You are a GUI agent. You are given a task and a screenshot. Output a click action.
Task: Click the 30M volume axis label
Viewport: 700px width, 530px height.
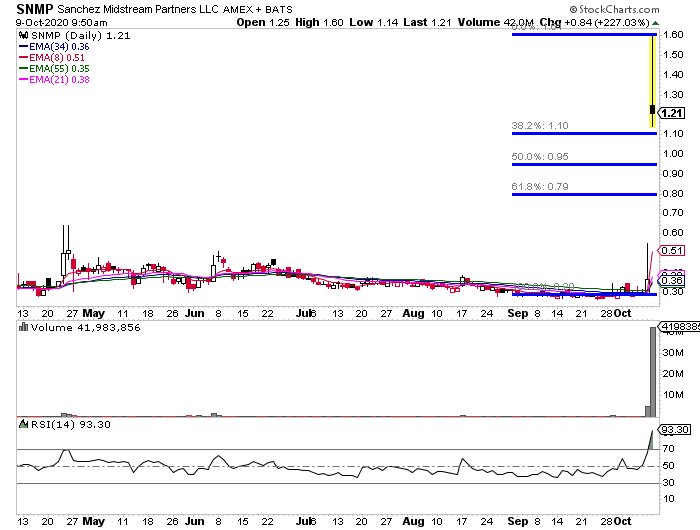[673, 353]
